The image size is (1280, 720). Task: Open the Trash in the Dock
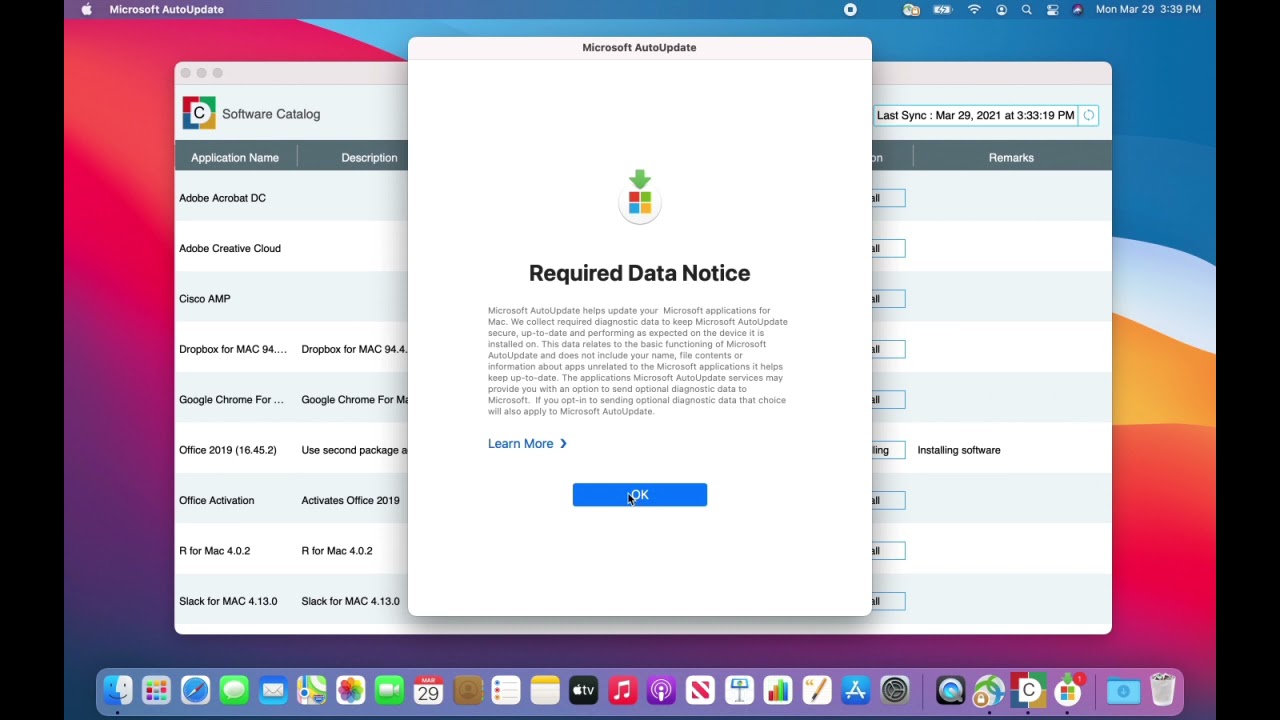pyautogui.click(x=1162, y=690)
